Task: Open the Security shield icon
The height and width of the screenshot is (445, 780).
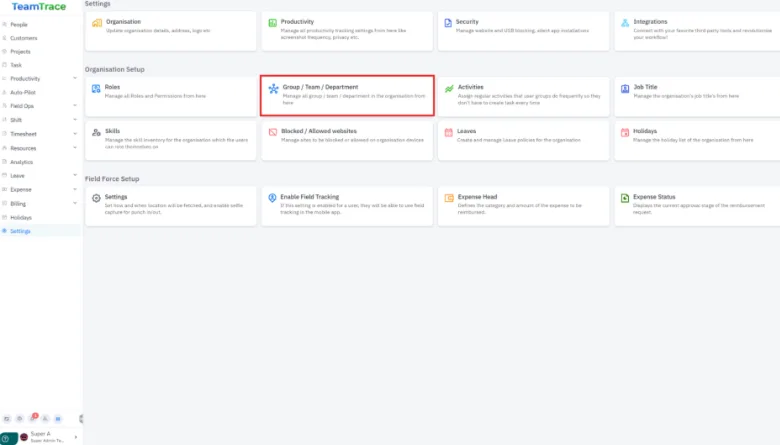Action: (x=449, y=24)
